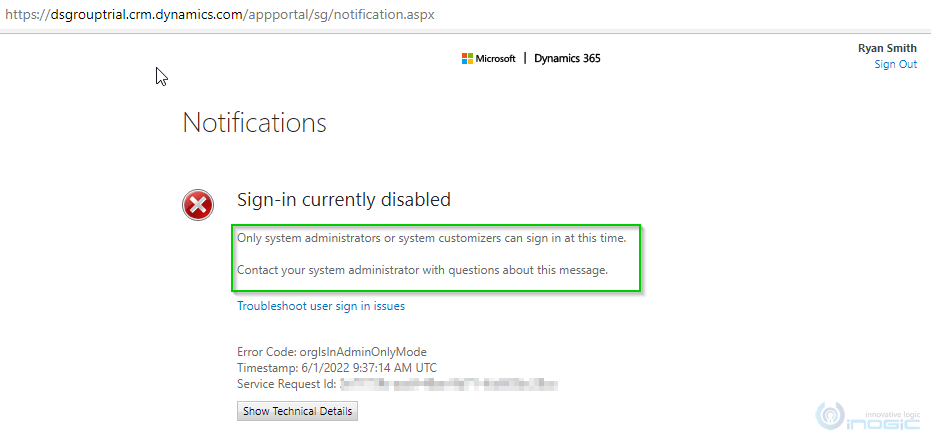This screenshot has width=931, height=444.
Task: Click Show Technical Details button
Action: click(x=297, y=411)
